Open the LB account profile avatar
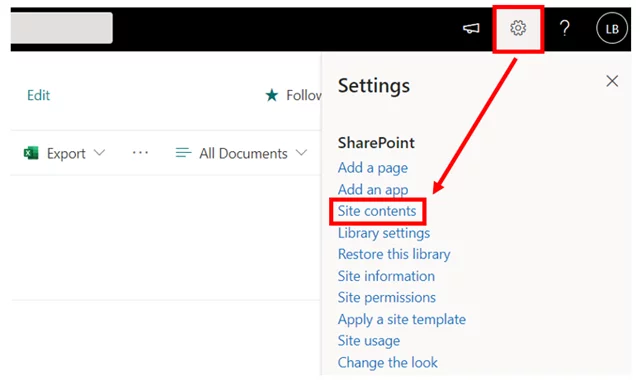The image size is (641, 381). 612,28
